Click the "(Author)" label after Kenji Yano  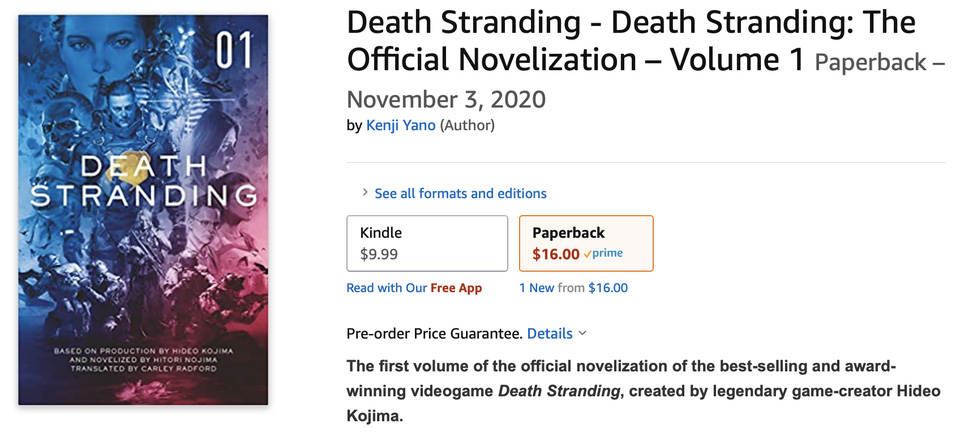click(x=467, y=125)
